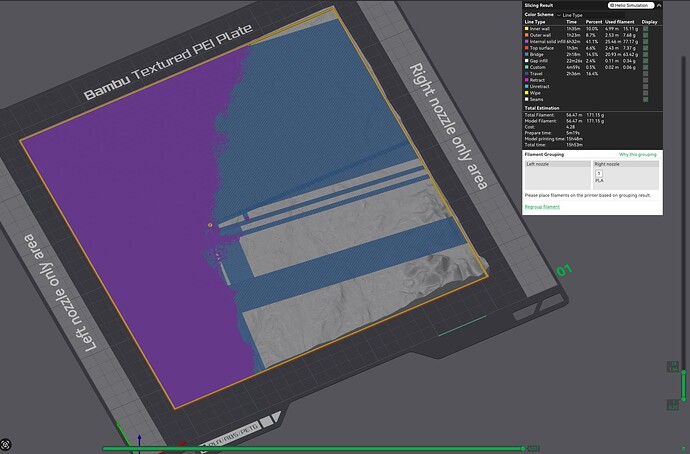Collapse the Slicing Result panel
Image resolution: width=690 pixels, height=454 pixels.
click(x=659, y=5)
